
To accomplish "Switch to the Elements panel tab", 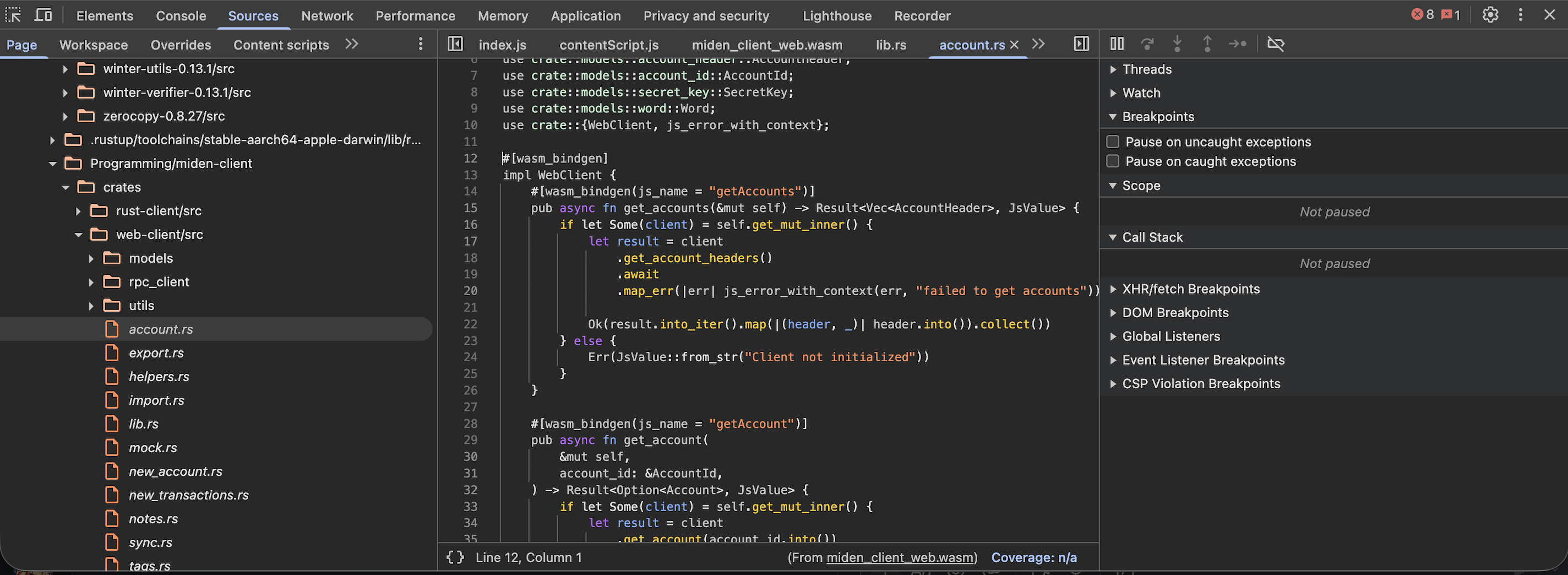I will pos(105,16).
